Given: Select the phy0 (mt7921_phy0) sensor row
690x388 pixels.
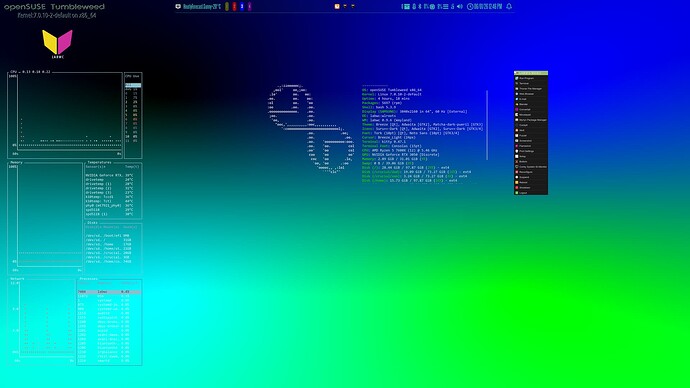Looking at the screenshot, I should pos(109,205).
